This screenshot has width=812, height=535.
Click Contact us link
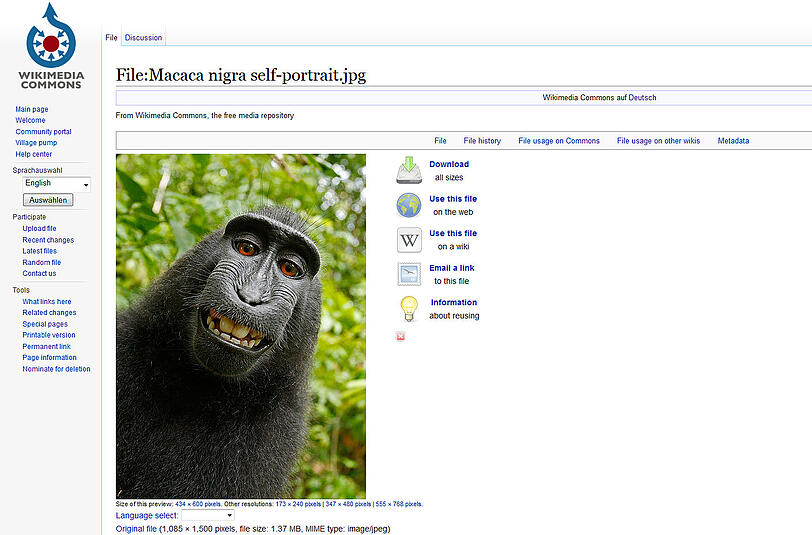tap(39, 273)
